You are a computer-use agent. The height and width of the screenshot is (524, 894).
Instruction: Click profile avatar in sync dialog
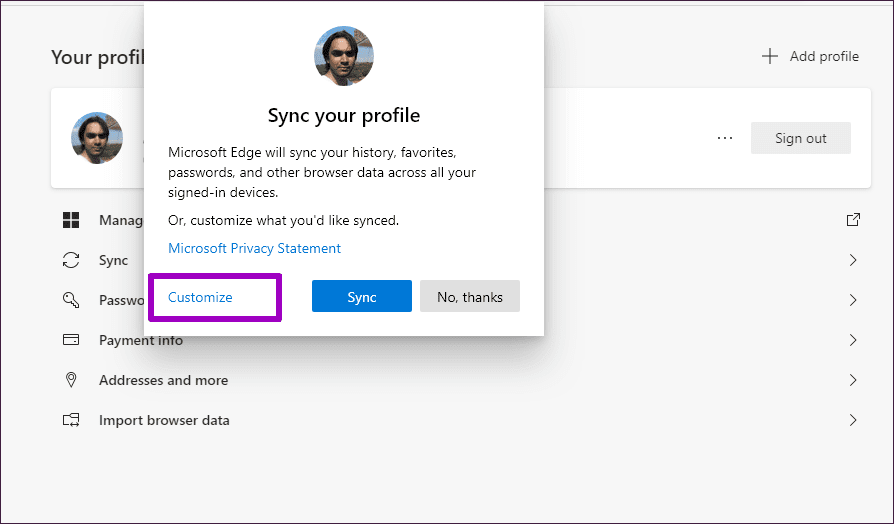pyautogui.click(x=344, y=56)
